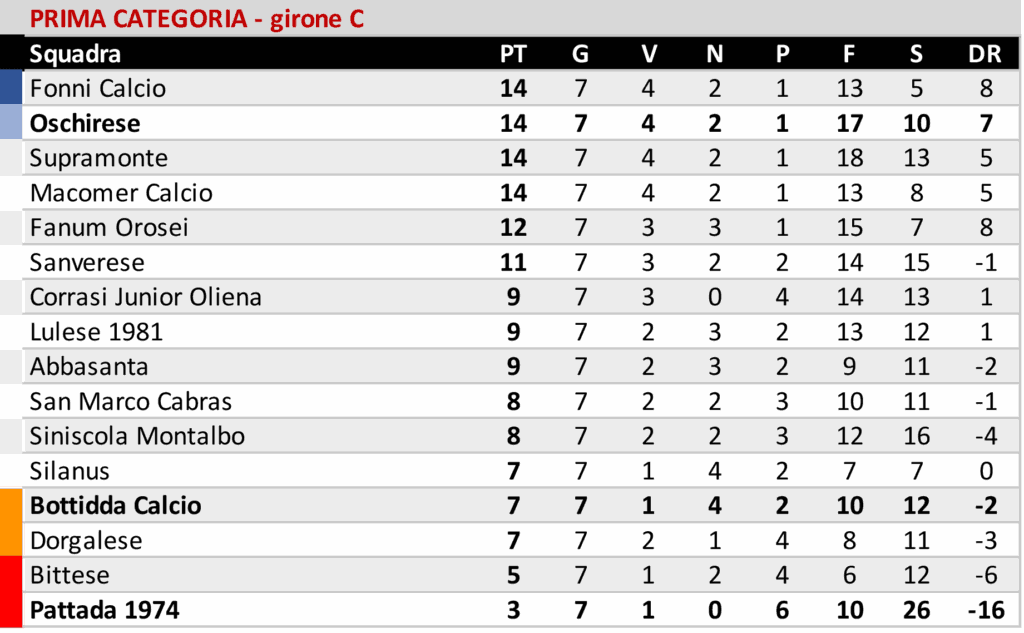Select the Oschirese team name
The image size is (1024, 633).
click(85, 123)
